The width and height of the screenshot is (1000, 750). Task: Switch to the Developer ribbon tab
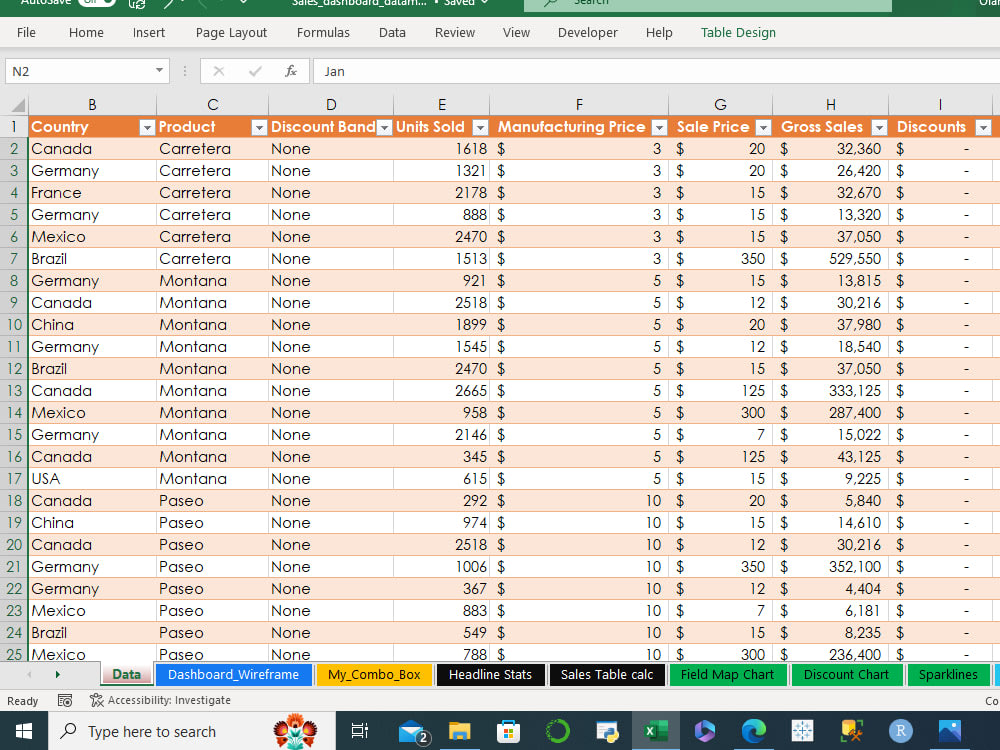pyautogui.click(x=587, y=33)
